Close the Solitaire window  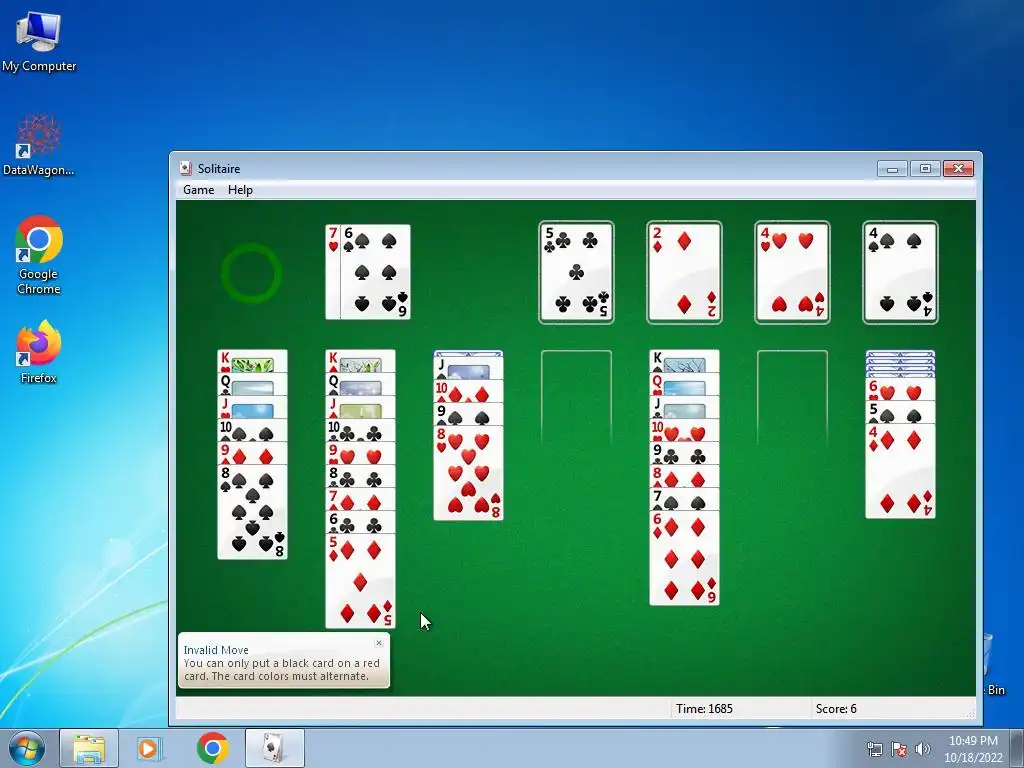point(958,168)
